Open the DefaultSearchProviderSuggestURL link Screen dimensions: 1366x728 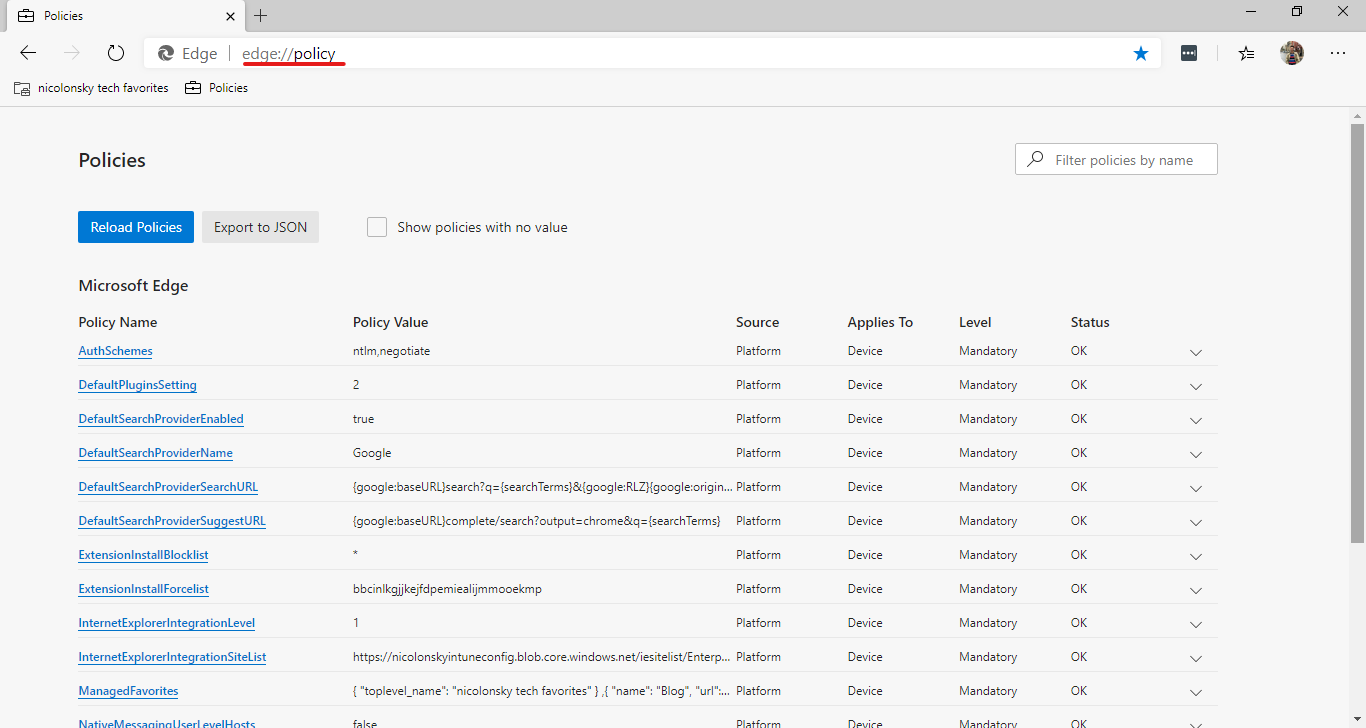point(172,521)
